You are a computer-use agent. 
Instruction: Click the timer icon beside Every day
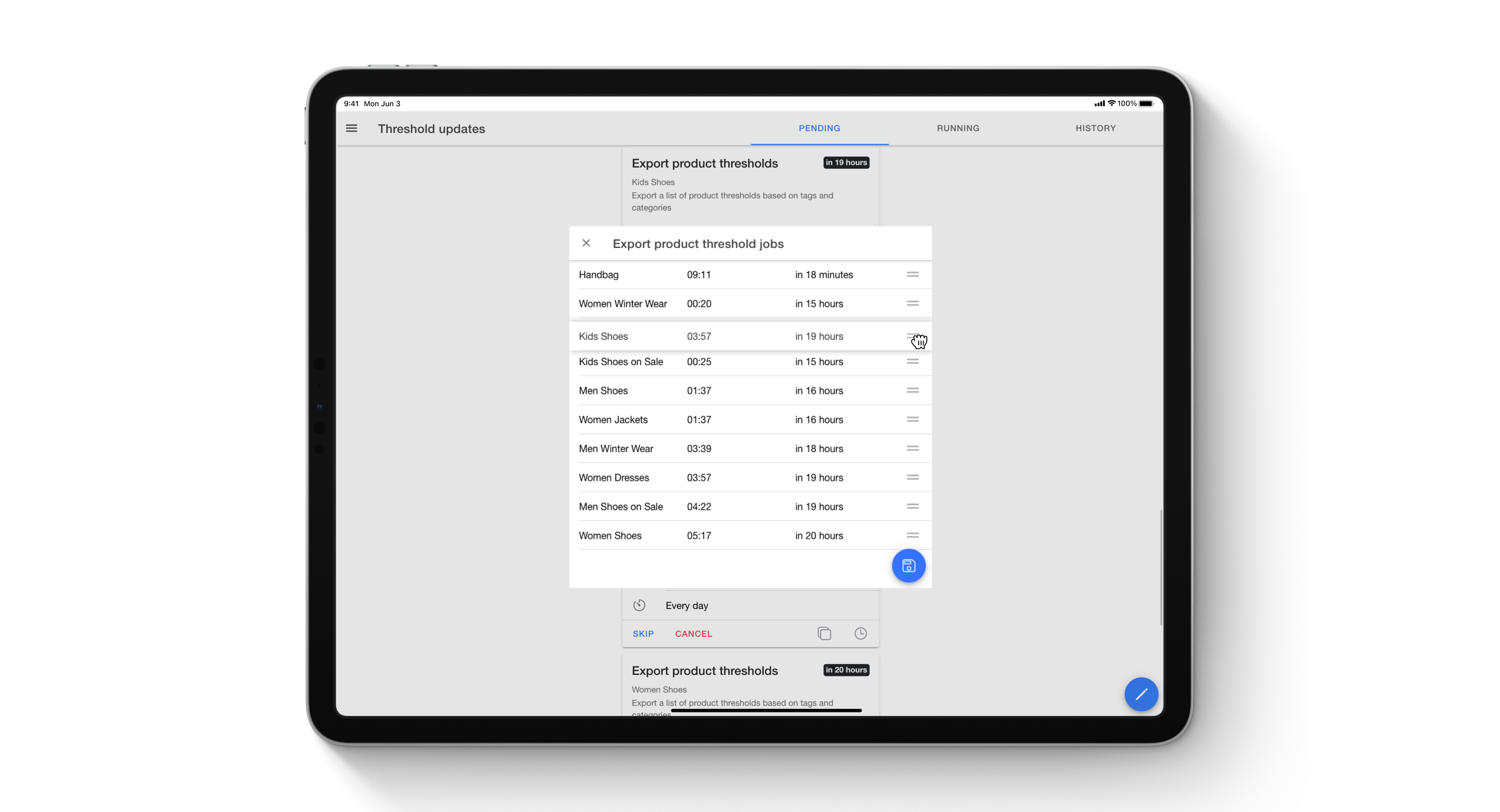coord(639,605)
